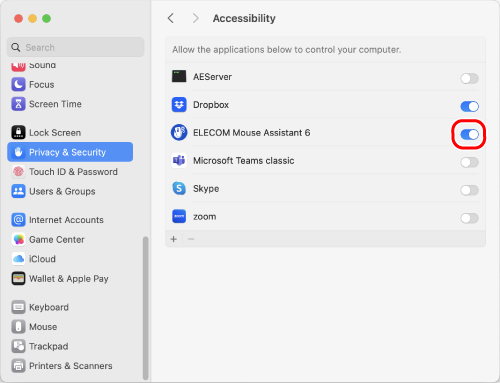Enable the AEServer accessibility toggle
500x383 pixels.
(469, 79)
